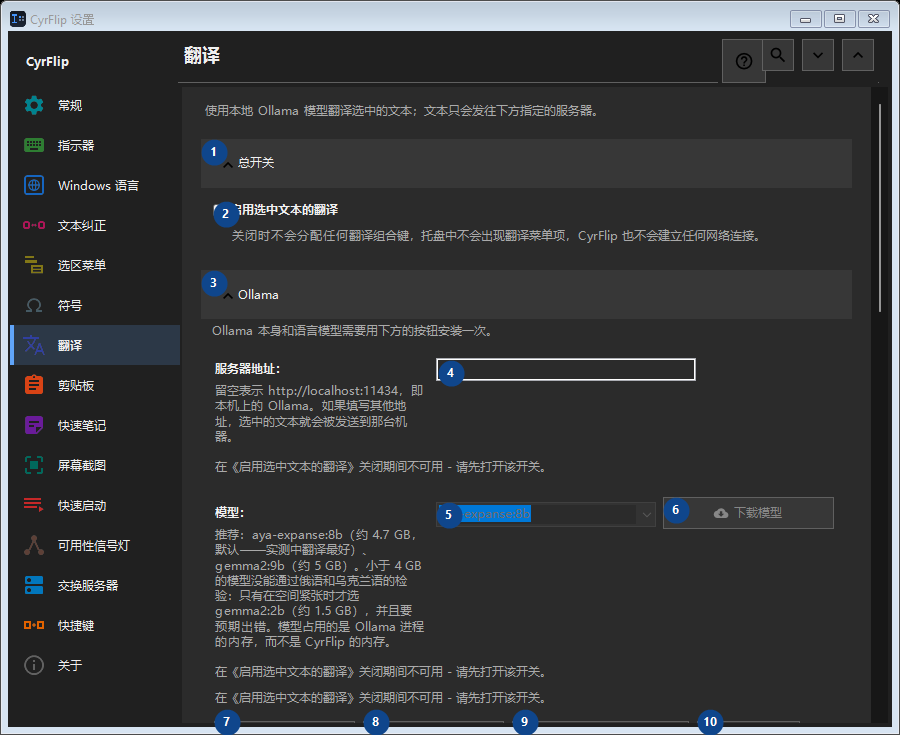Focus the 服务器地址 input field
This screenshot has width=900, height=735.
[565, 370]
